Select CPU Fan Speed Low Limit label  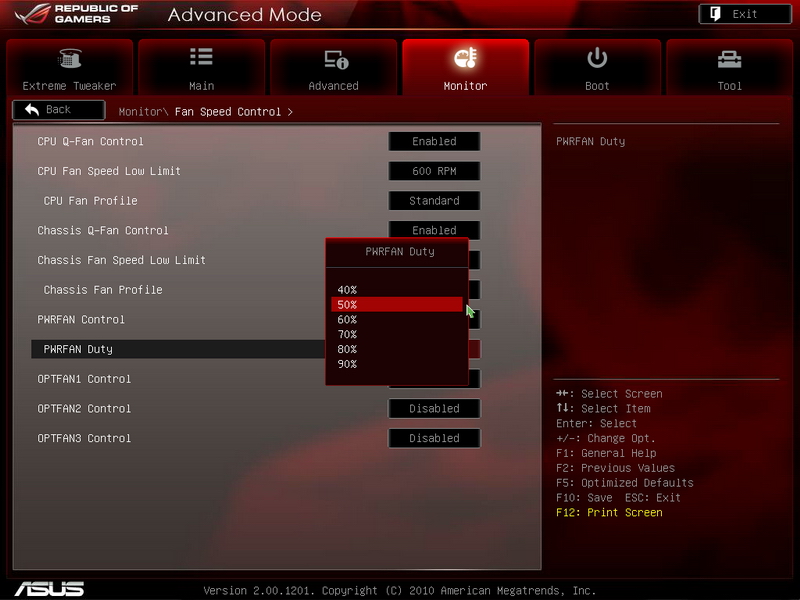tap(109, 171)
